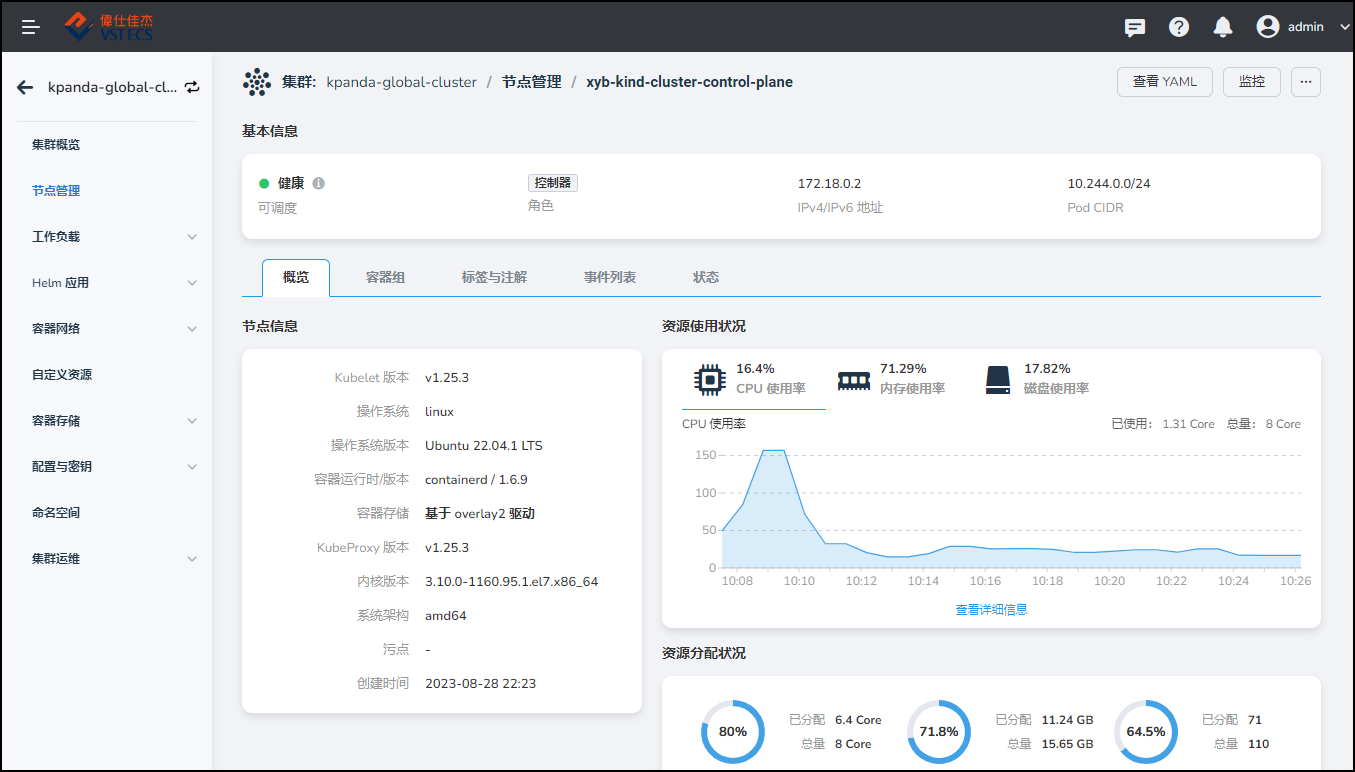Click 查看详细信息 link

pyautogui.click(x=991, y=609)
